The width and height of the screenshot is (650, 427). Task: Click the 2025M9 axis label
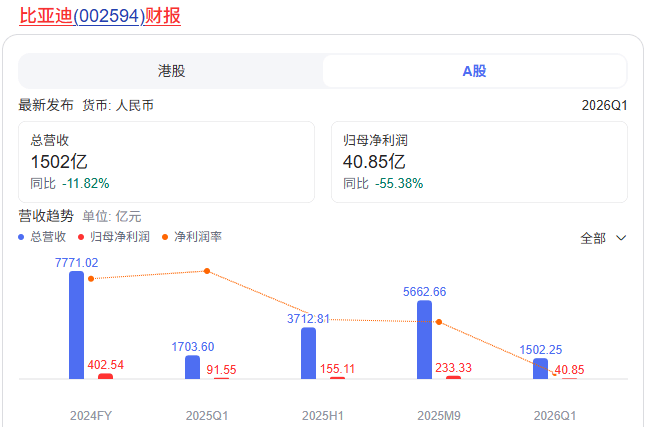439,415
